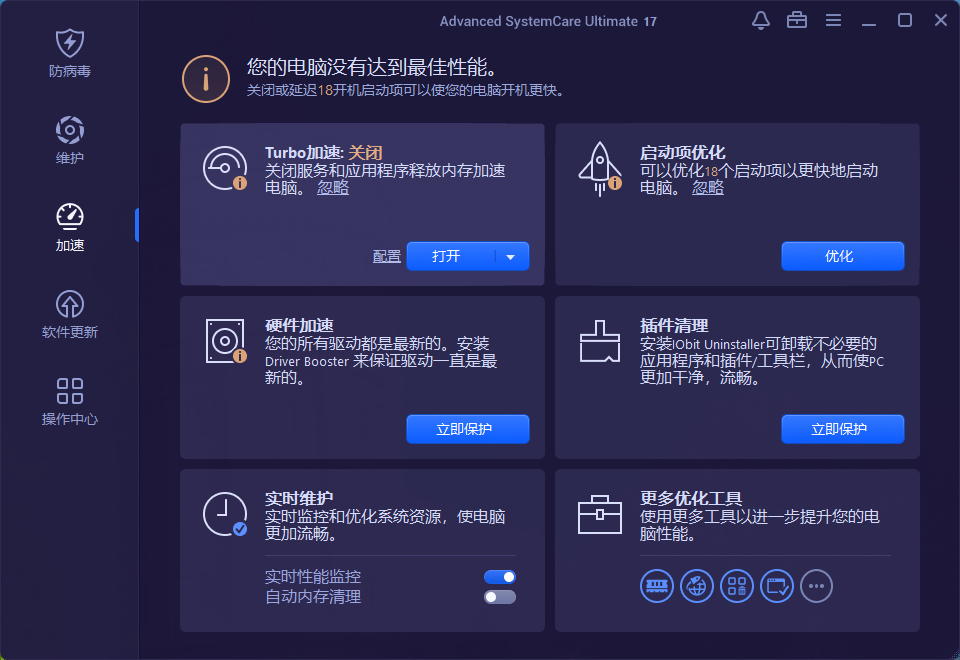Screen dimensions: 960x660
Task: Click the 启动项优化 rocket icon
Action: pyautogui.click(x=600, y=169)
